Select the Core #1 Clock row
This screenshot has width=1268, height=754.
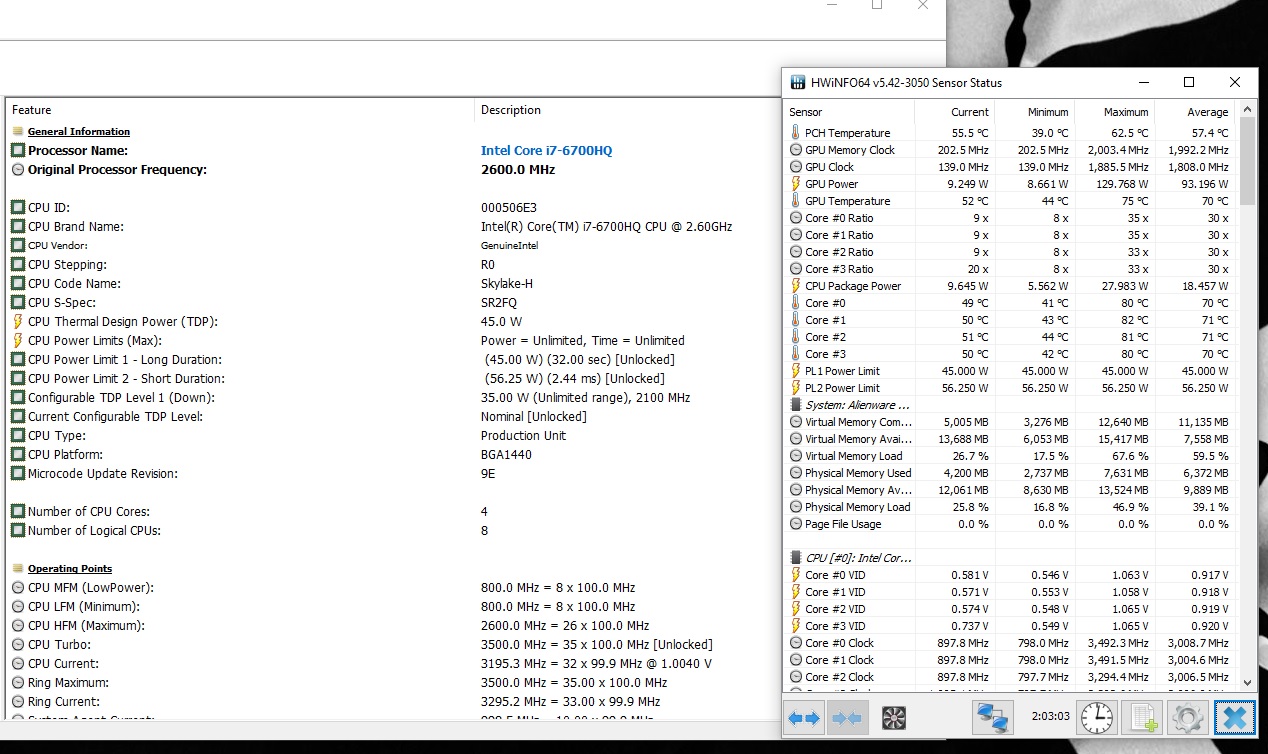[x=1010, y=660]
